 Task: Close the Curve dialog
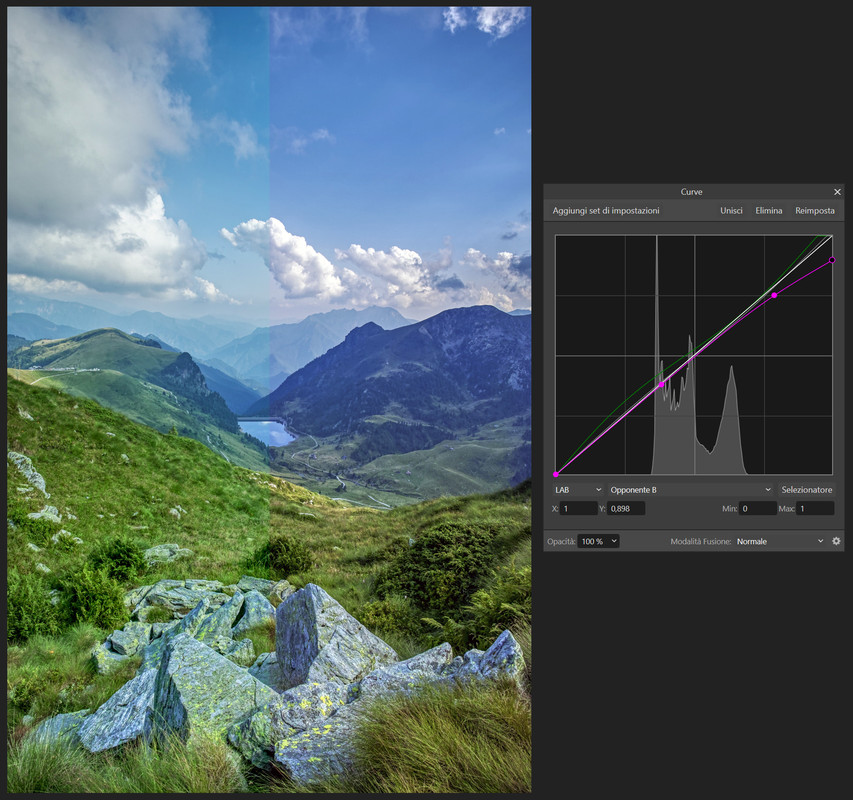tap(837, 192)
